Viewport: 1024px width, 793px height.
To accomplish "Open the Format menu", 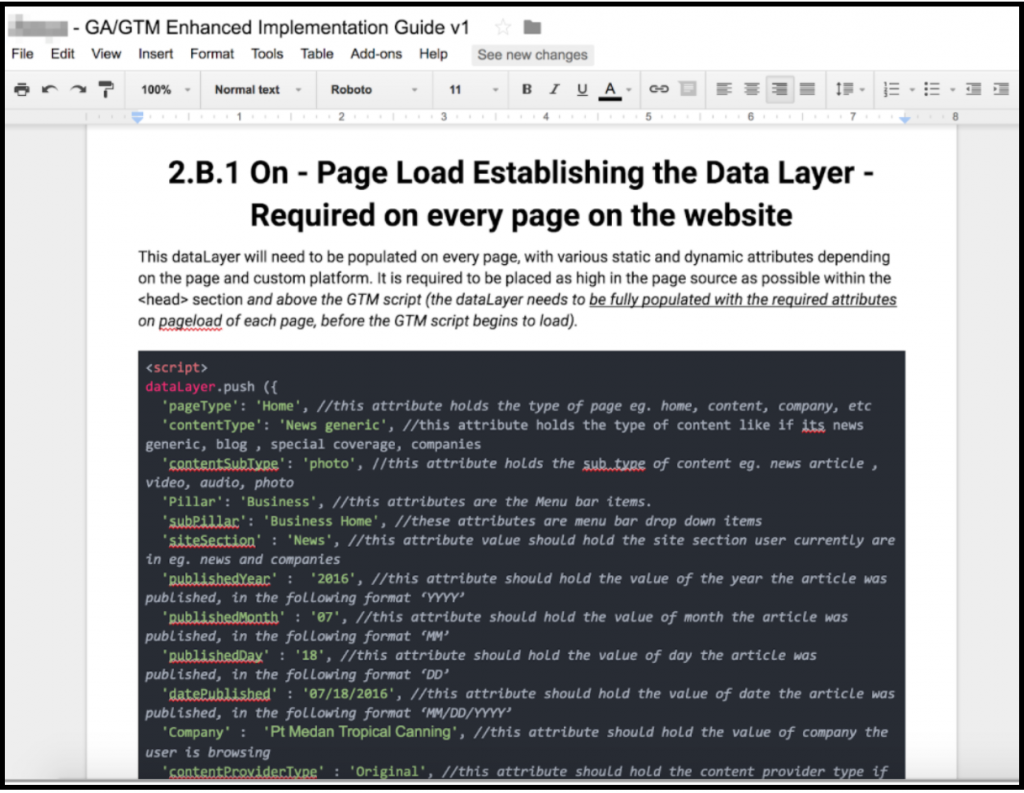I will pos(212,54).
